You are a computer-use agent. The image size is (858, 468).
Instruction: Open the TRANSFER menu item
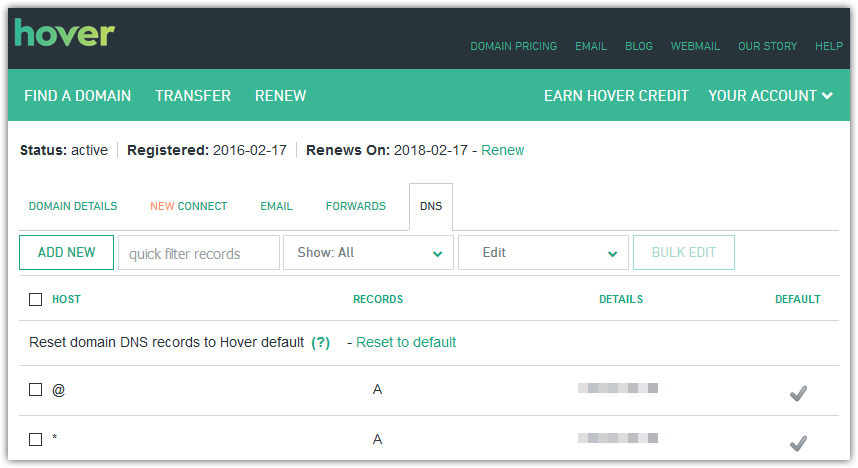click(x=193, y=96)
